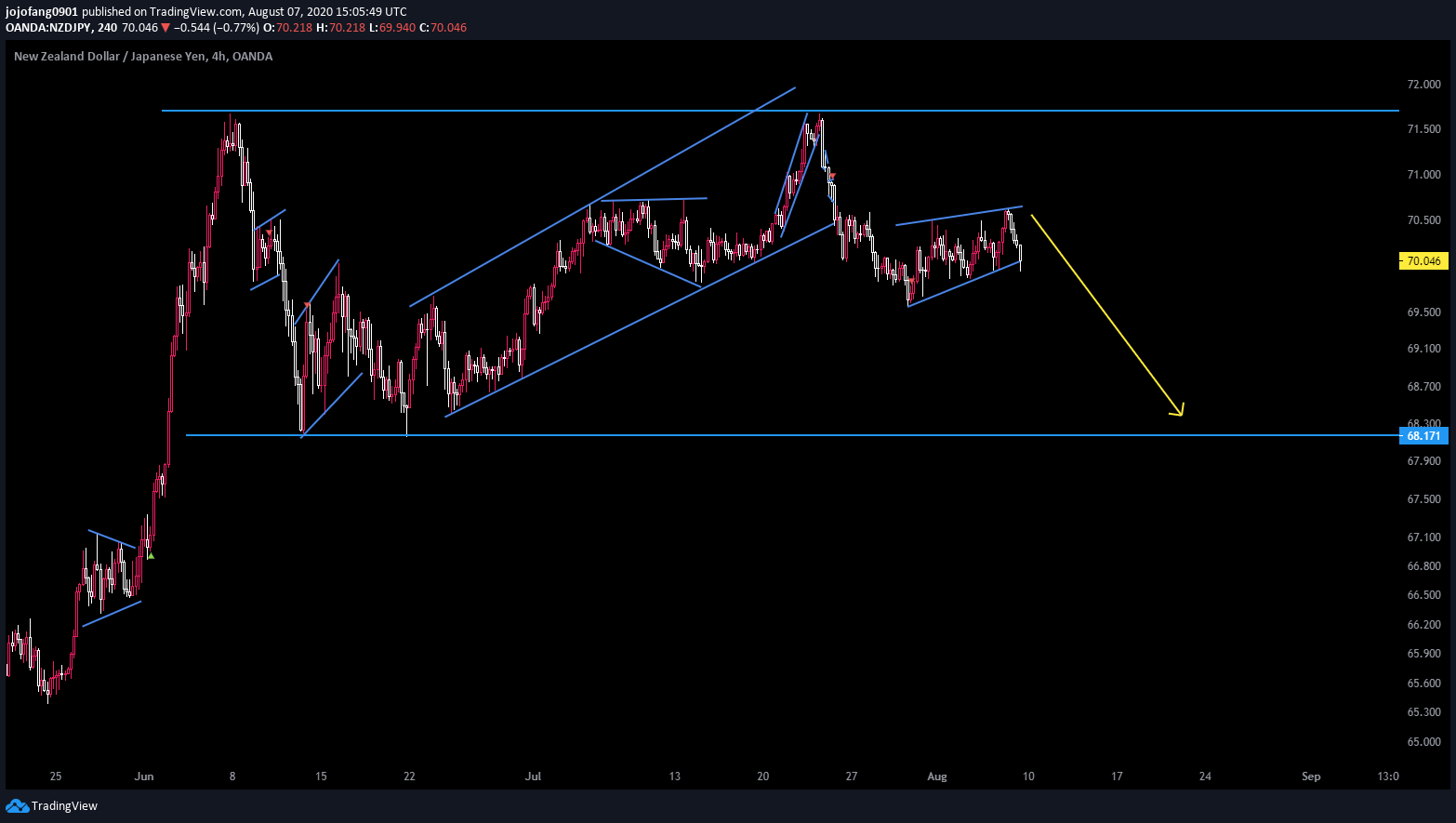The image size is (1456, 823).
Task: Click the 68.700 price axis label
Action: click(x=1423, y=387)
